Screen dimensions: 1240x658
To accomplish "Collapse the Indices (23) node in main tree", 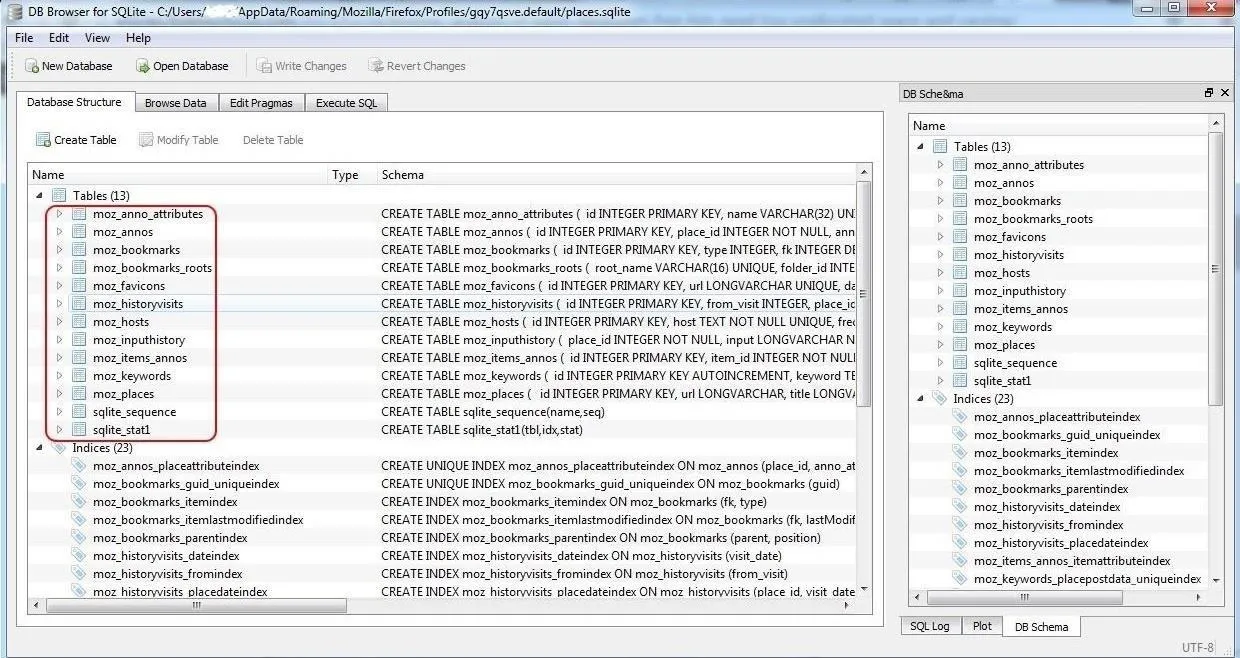I will (39, 448).
